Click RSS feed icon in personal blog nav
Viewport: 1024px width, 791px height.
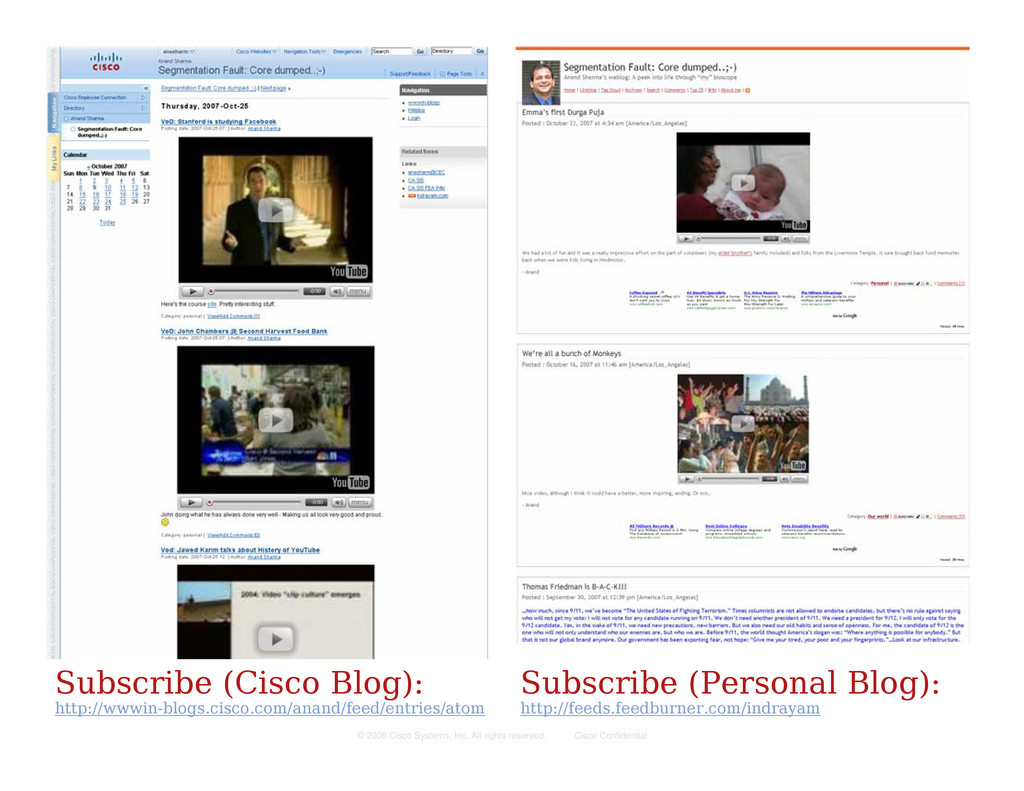748,90
